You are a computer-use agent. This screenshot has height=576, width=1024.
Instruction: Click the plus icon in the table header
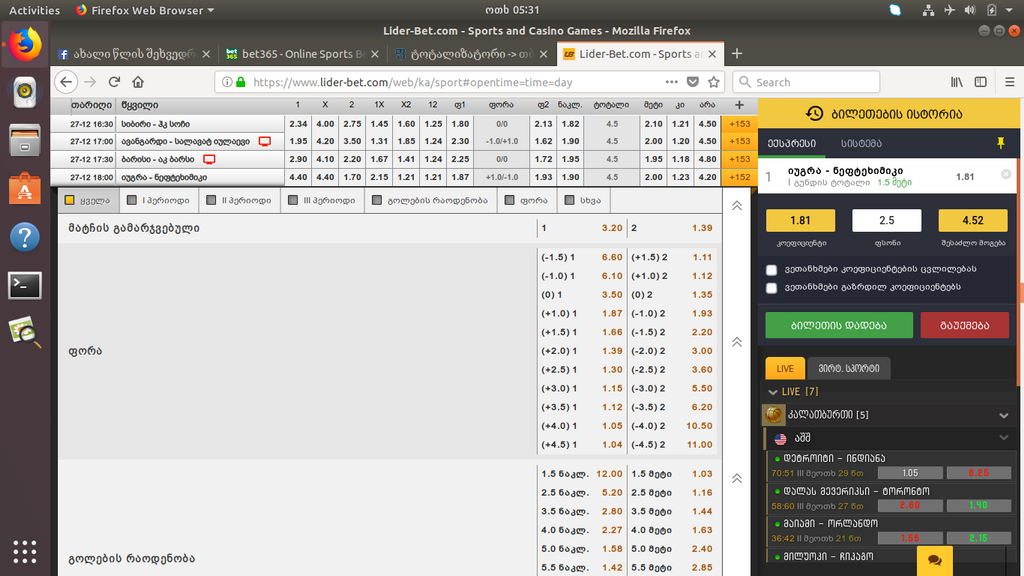[739, 104]
